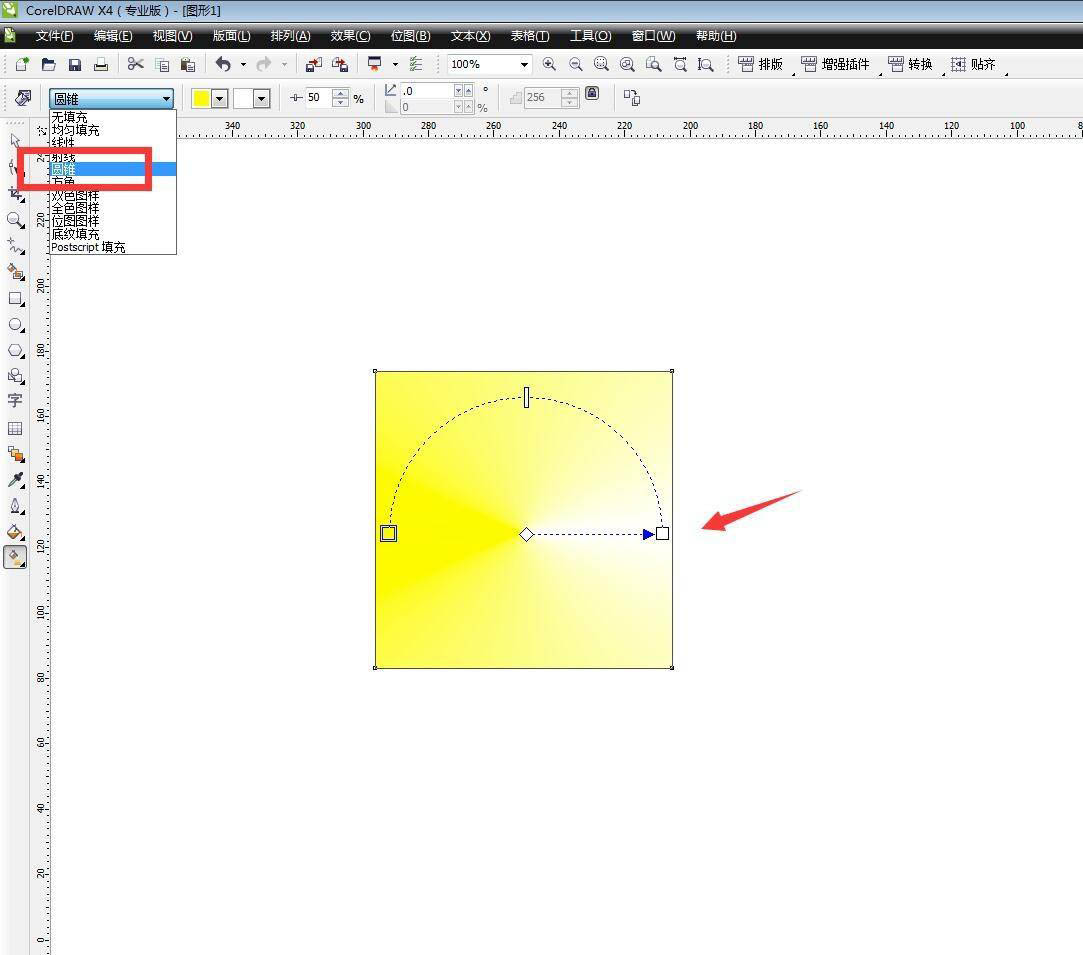Expand the yellow start color dropdown
This screenshot has width=1083, height=955.
coord(219,98)
